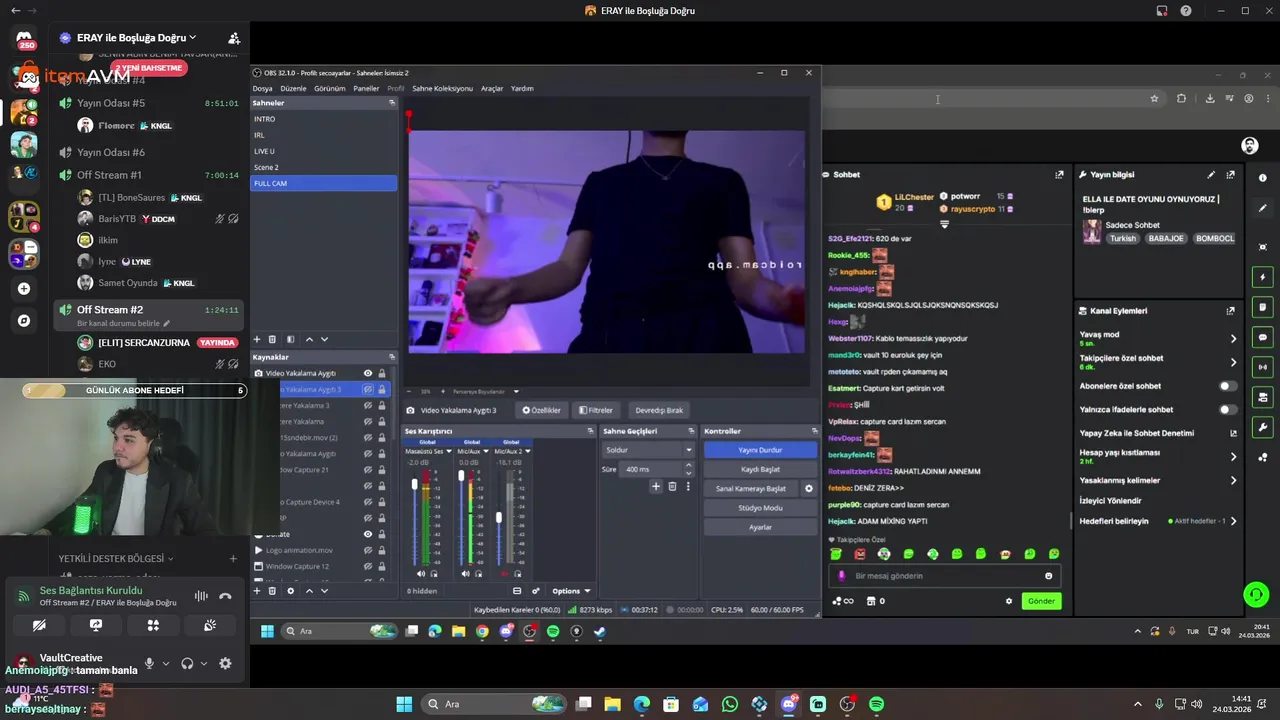Open Filtreler for the selected source
The image size is (1280, 720).
(596, 410)
